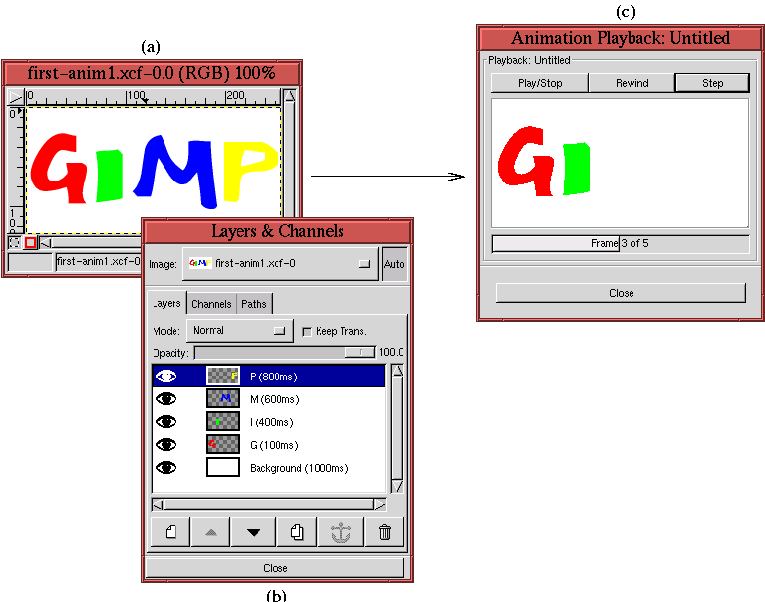The image size is (765, 602).
Task: Delete the layer with the trash icon
Action: (384, 532)
